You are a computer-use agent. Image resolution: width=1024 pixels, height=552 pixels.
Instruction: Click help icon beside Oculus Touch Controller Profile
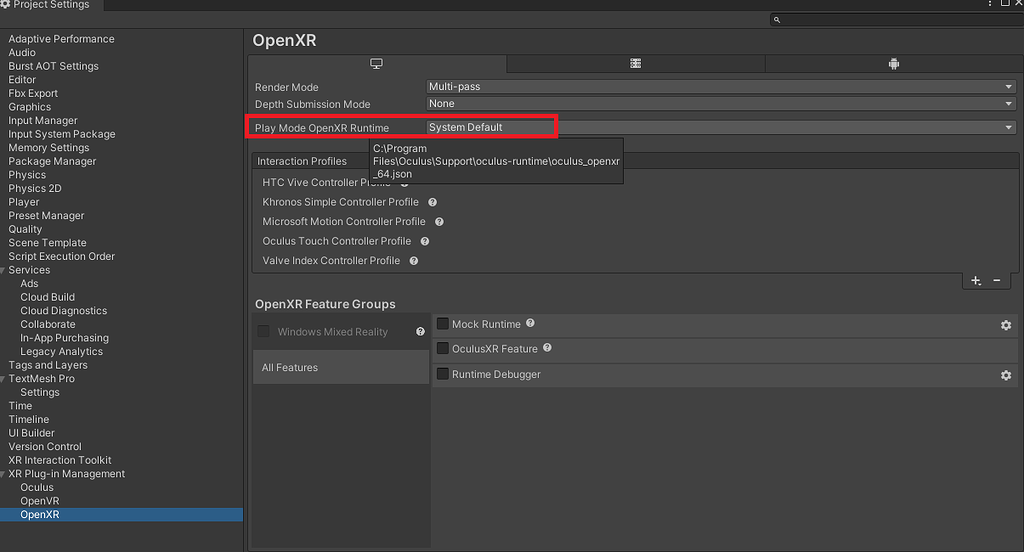(x=425, y=241)
